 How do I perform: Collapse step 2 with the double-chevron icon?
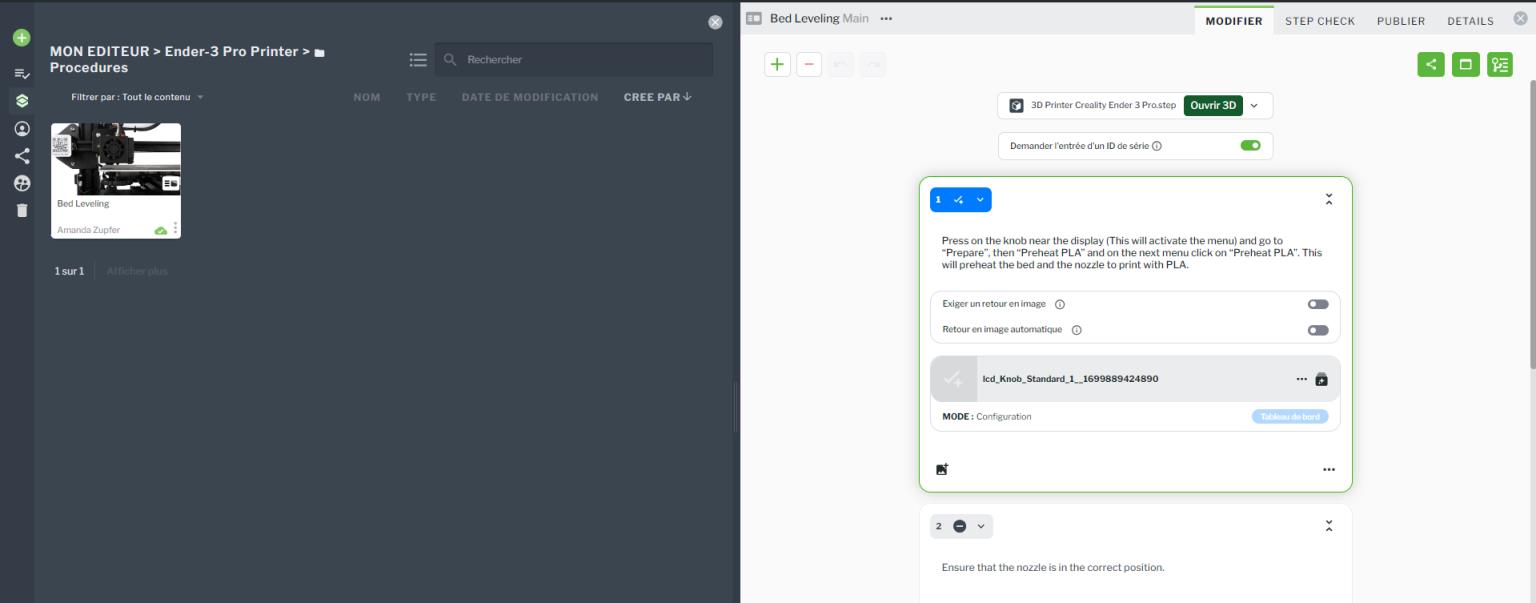[x=1329, y=526]
